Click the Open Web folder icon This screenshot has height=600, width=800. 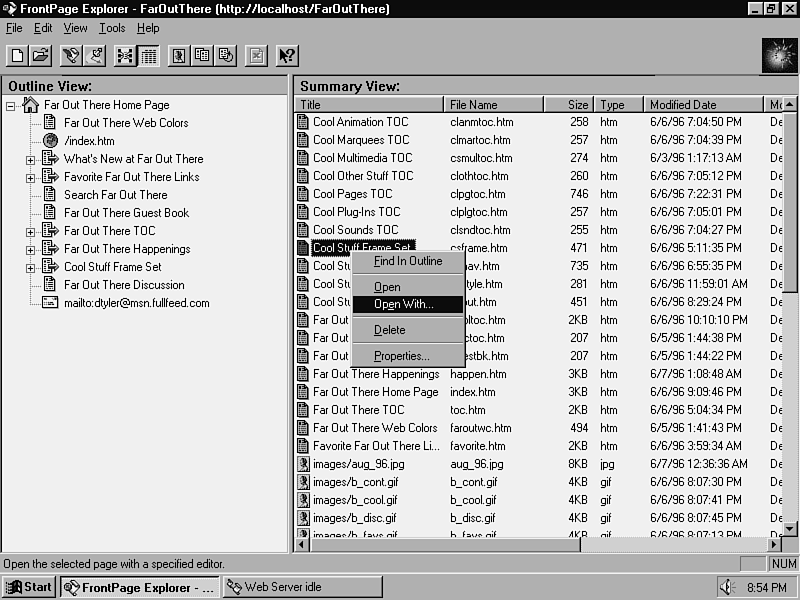[40, 56]
